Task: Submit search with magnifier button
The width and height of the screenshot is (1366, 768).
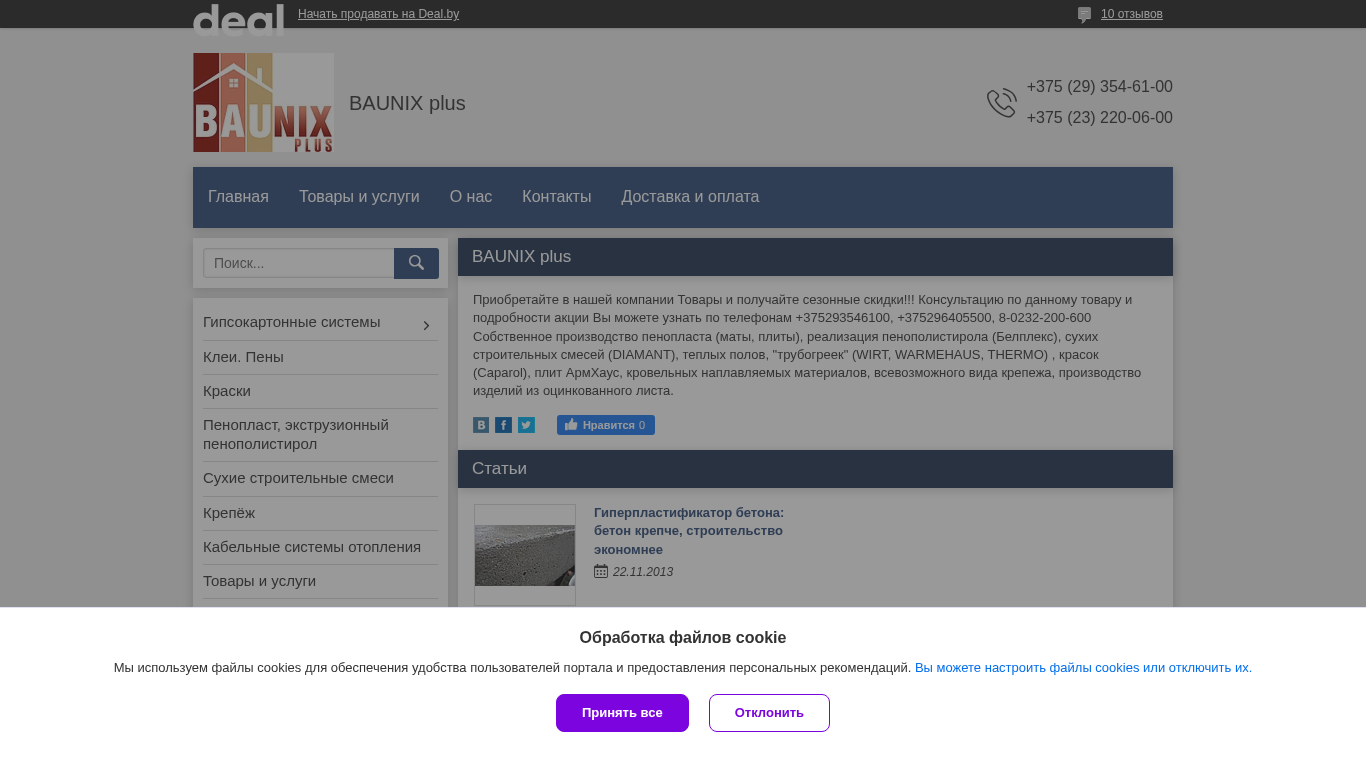Action: (x=416, y=263)
